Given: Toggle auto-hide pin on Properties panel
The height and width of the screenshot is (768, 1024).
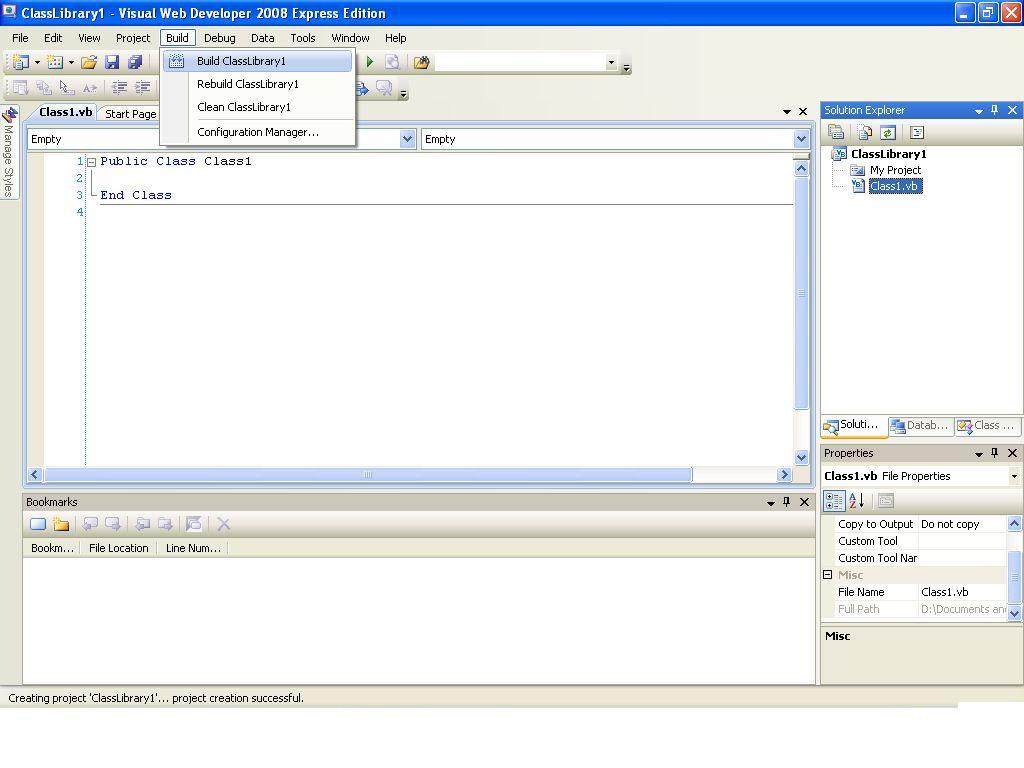Looking at the screenshot, I should (995, 453).
